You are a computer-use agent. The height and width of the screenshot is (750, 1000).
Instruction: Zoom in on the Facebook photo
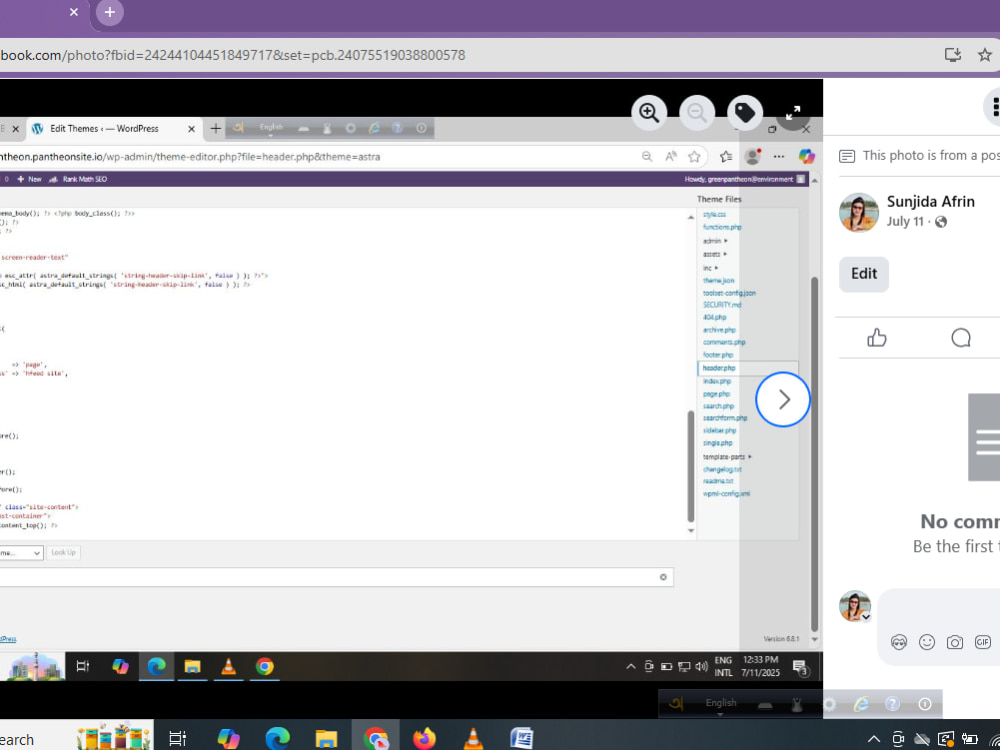(x=649, y=113)
